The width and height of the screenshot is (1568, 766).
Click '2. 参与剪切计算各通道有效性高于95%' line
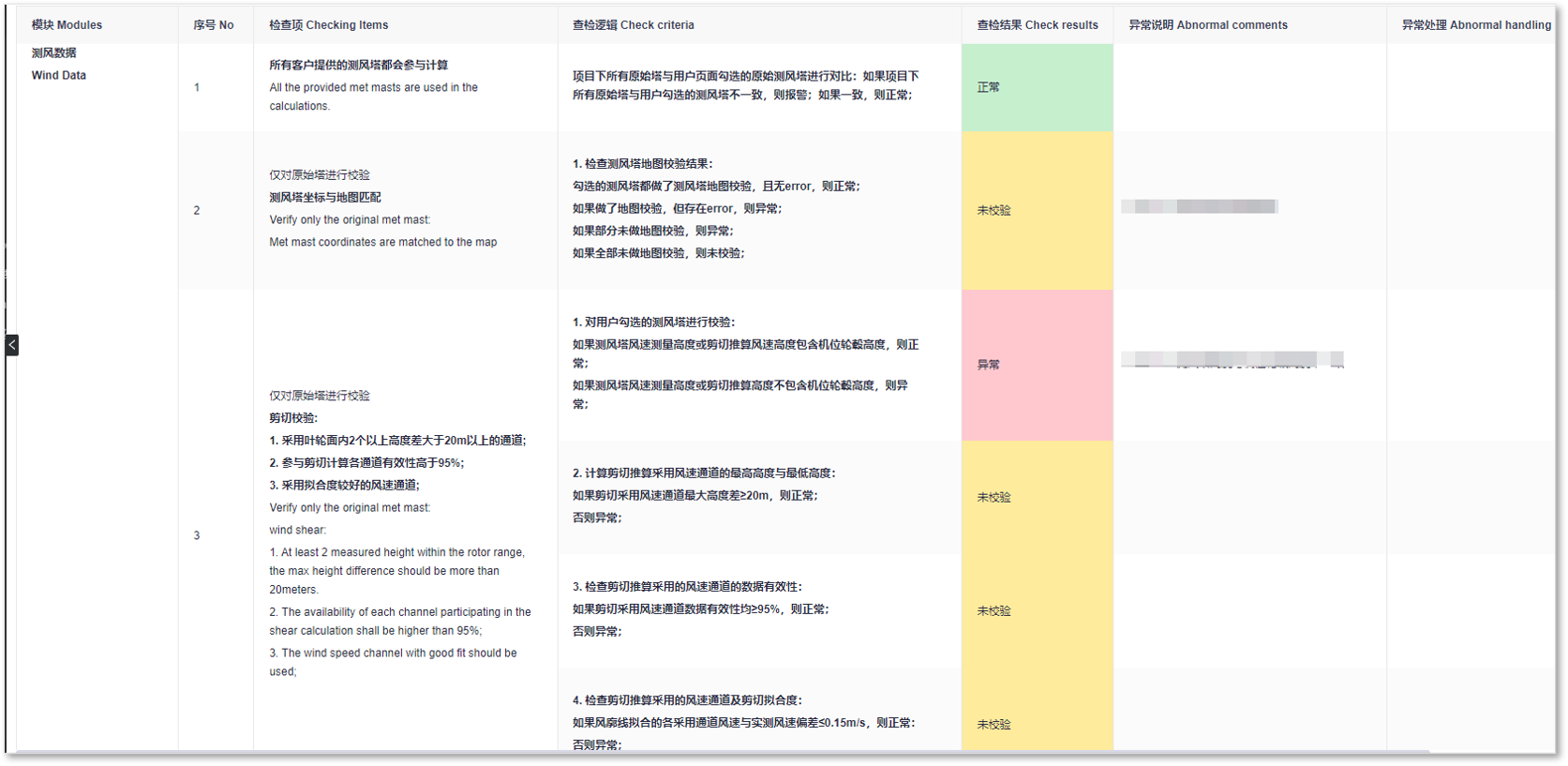point(366,462)
